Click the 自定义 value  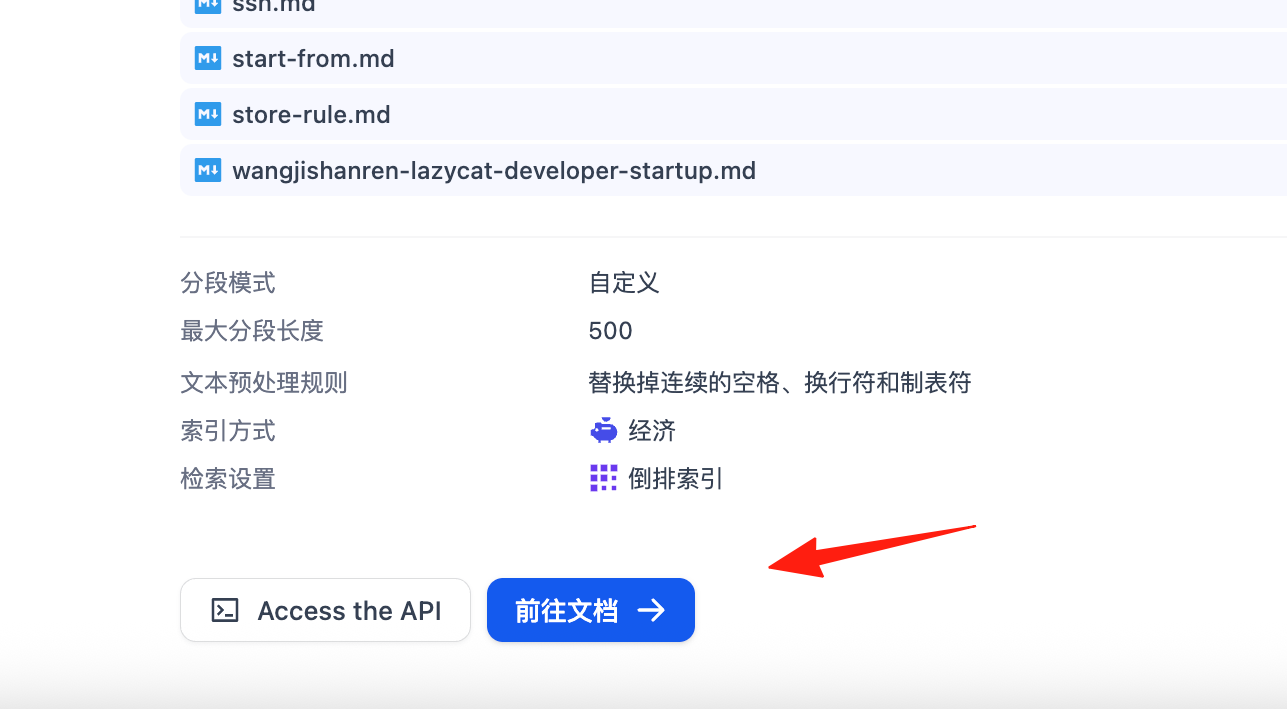point(624,283)
